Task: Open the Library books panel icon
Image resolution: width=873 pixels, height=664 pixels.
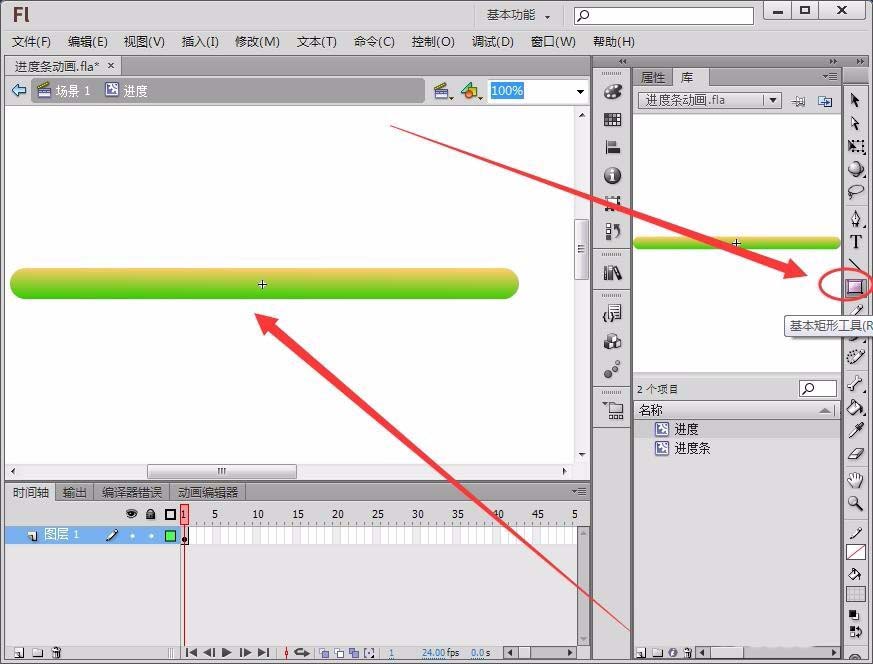Action: point(612,273)
